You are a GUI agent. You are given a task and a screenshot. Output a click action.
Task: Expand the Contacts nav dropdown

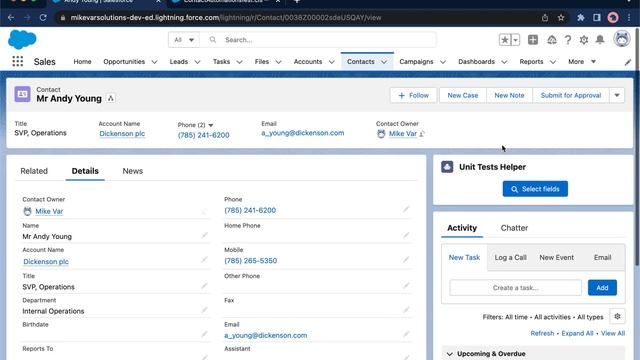click(x=384, y=62)
